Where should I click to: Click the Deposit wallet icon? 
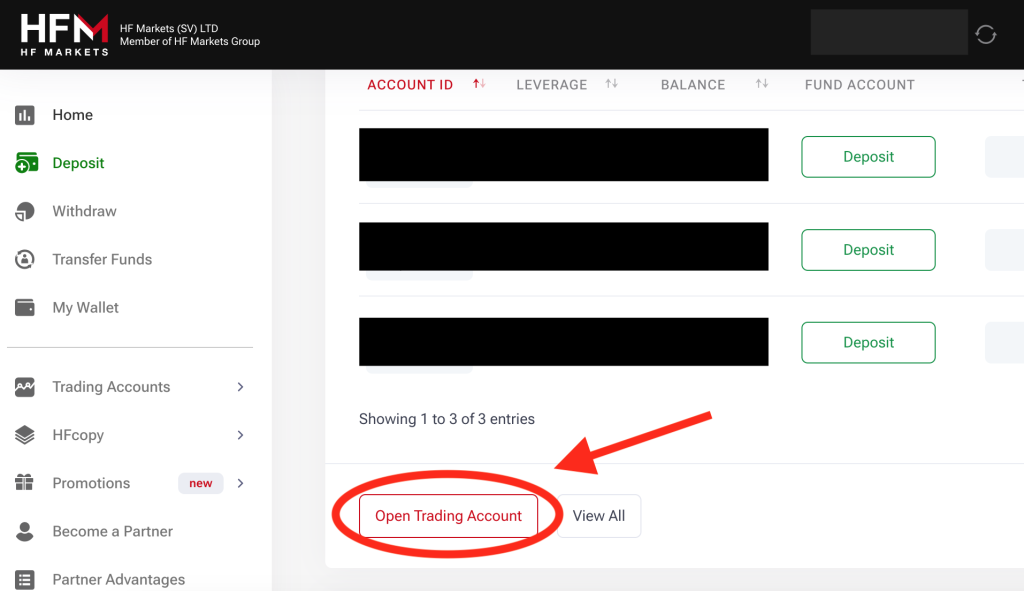26,163
